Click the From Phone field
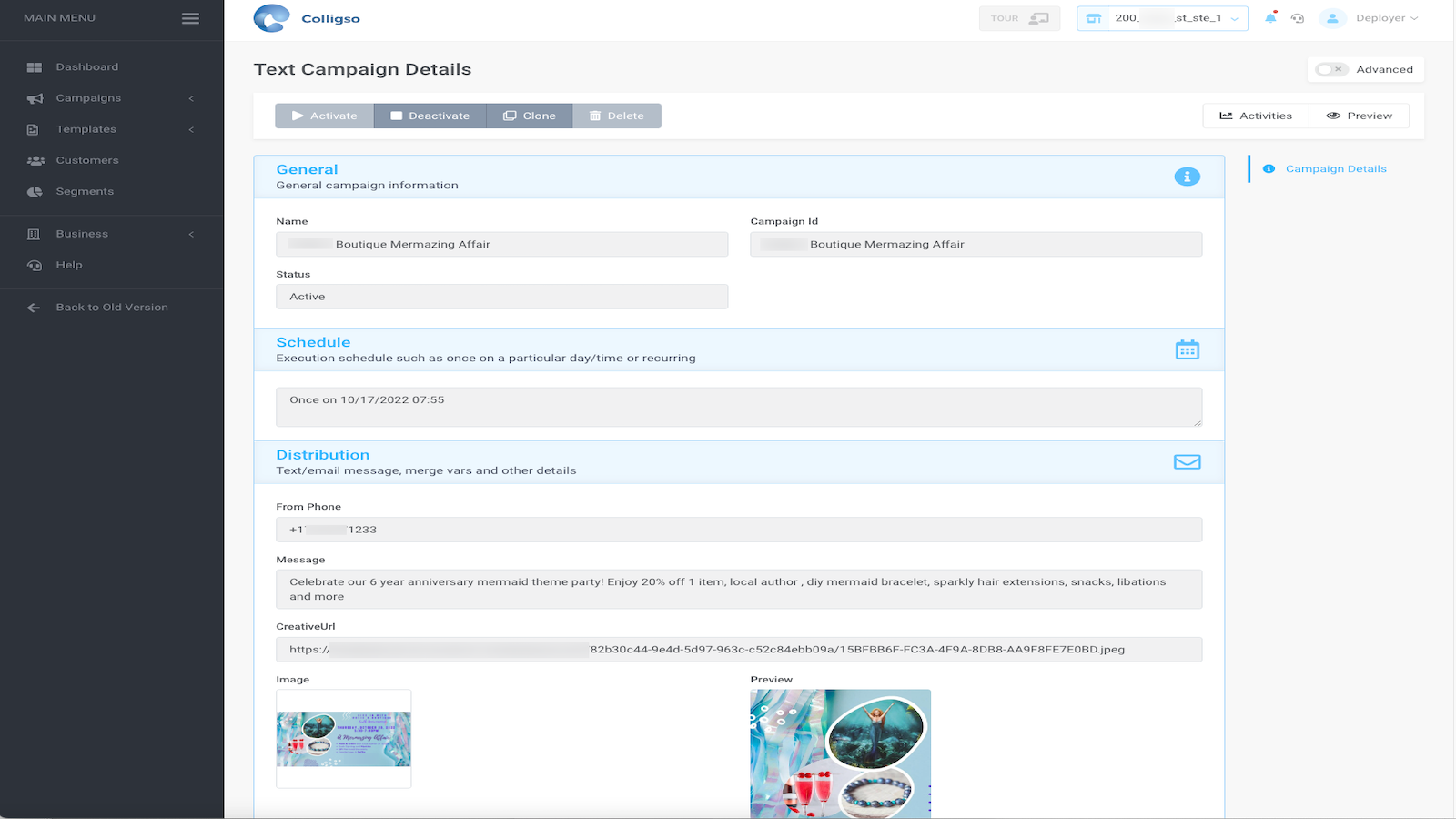 [x=739, y=530]
